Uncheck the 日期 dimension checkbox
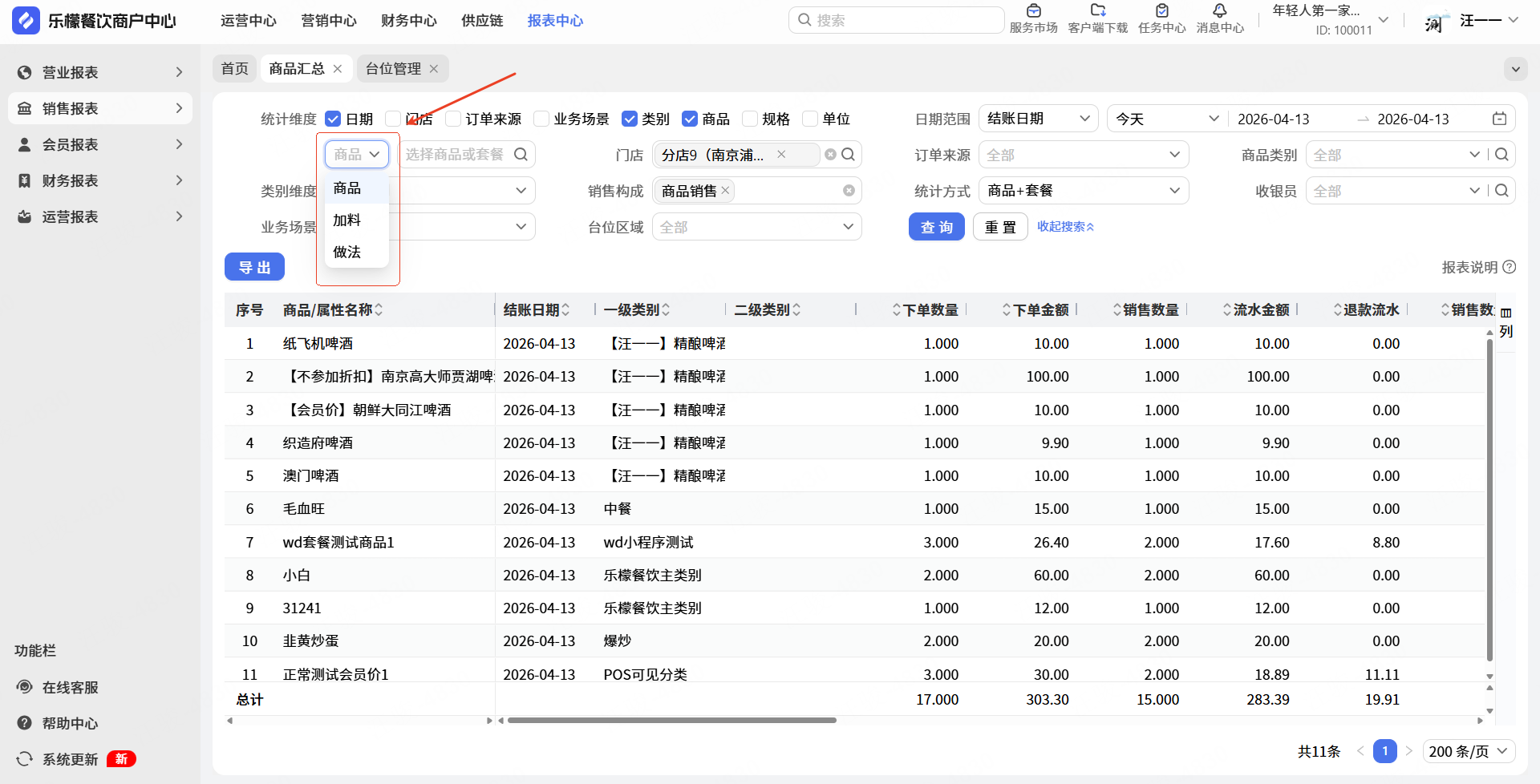Viewport: 1540px width, 784px height. coord(334,119)
